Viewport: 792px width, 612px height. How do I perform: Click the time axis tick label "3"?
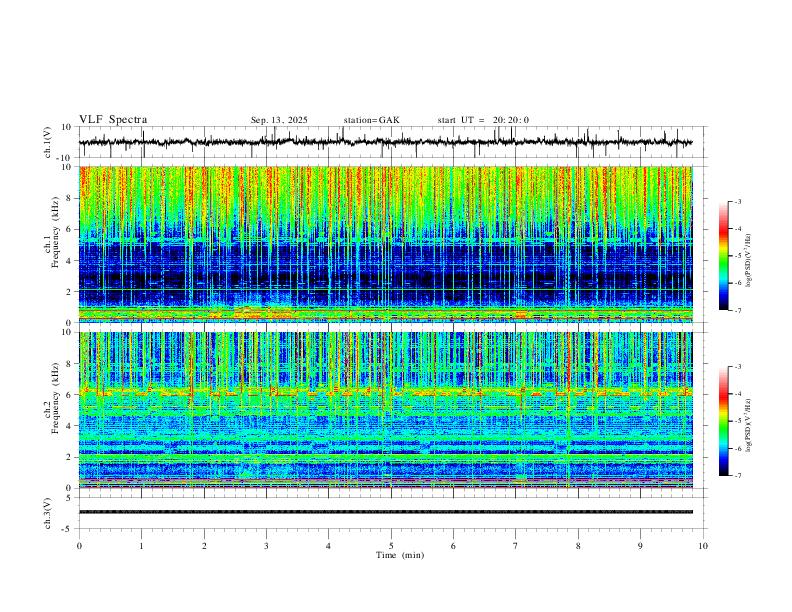pos(266,546)
